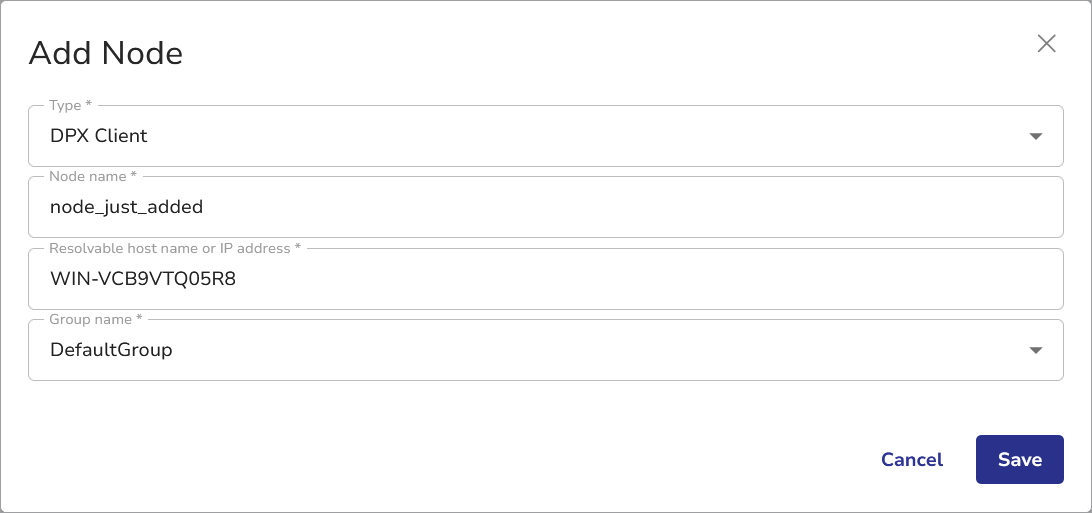
Task: Dismiss the dialog with the X icon
Action: (x=1046, y=44)
